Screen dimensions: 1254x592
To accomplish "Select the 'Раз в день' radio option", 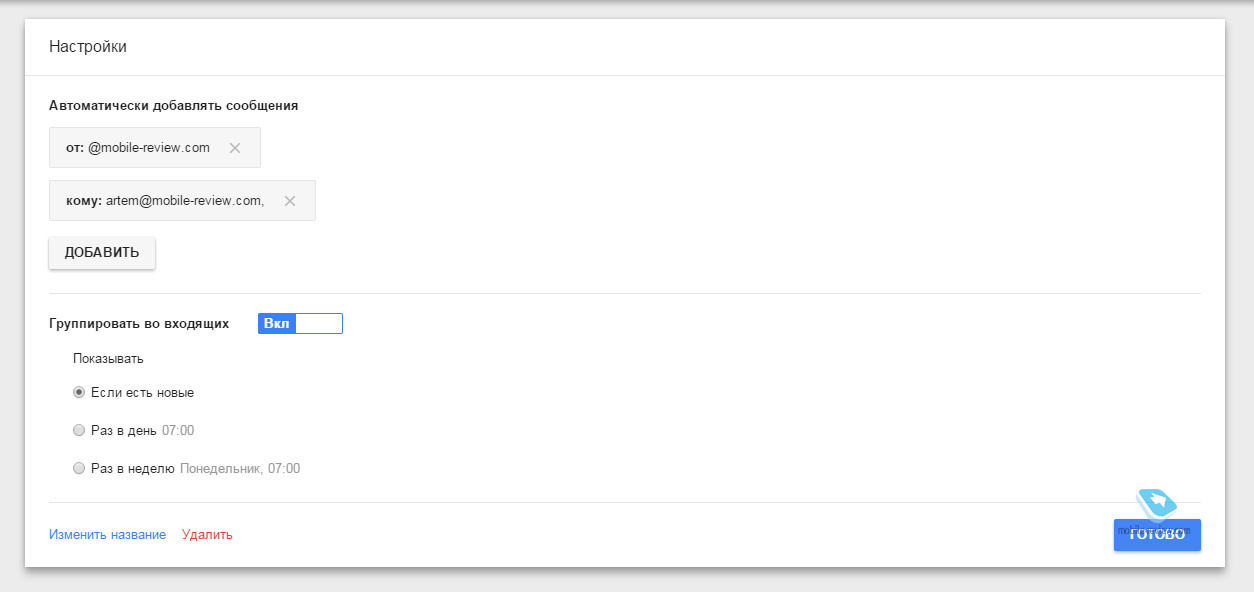I will click(x=79, y=431).
